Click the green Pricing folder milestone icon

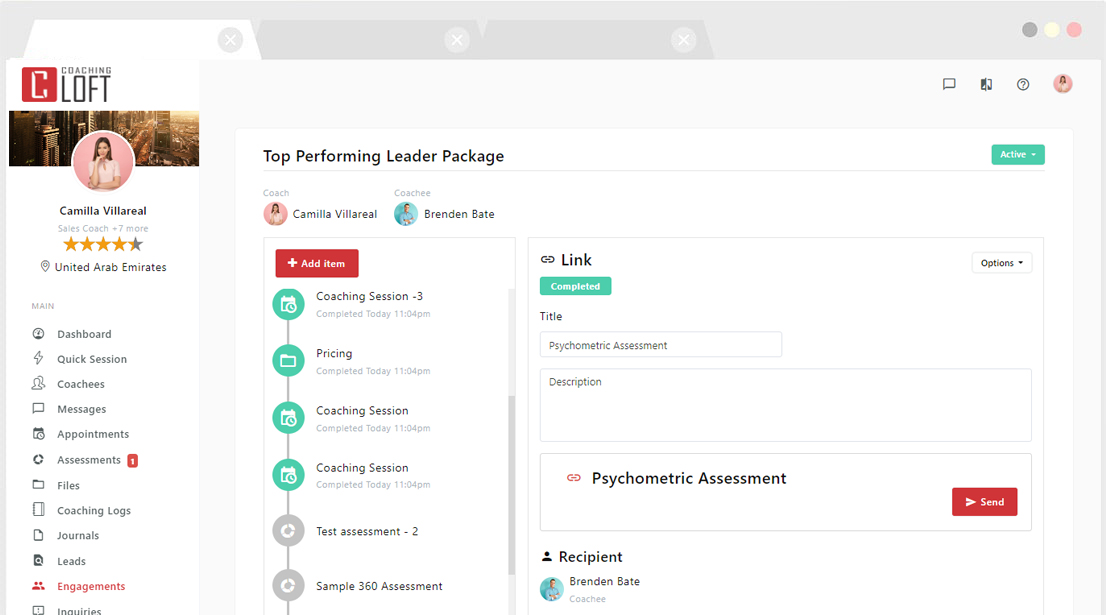[288, 361]
